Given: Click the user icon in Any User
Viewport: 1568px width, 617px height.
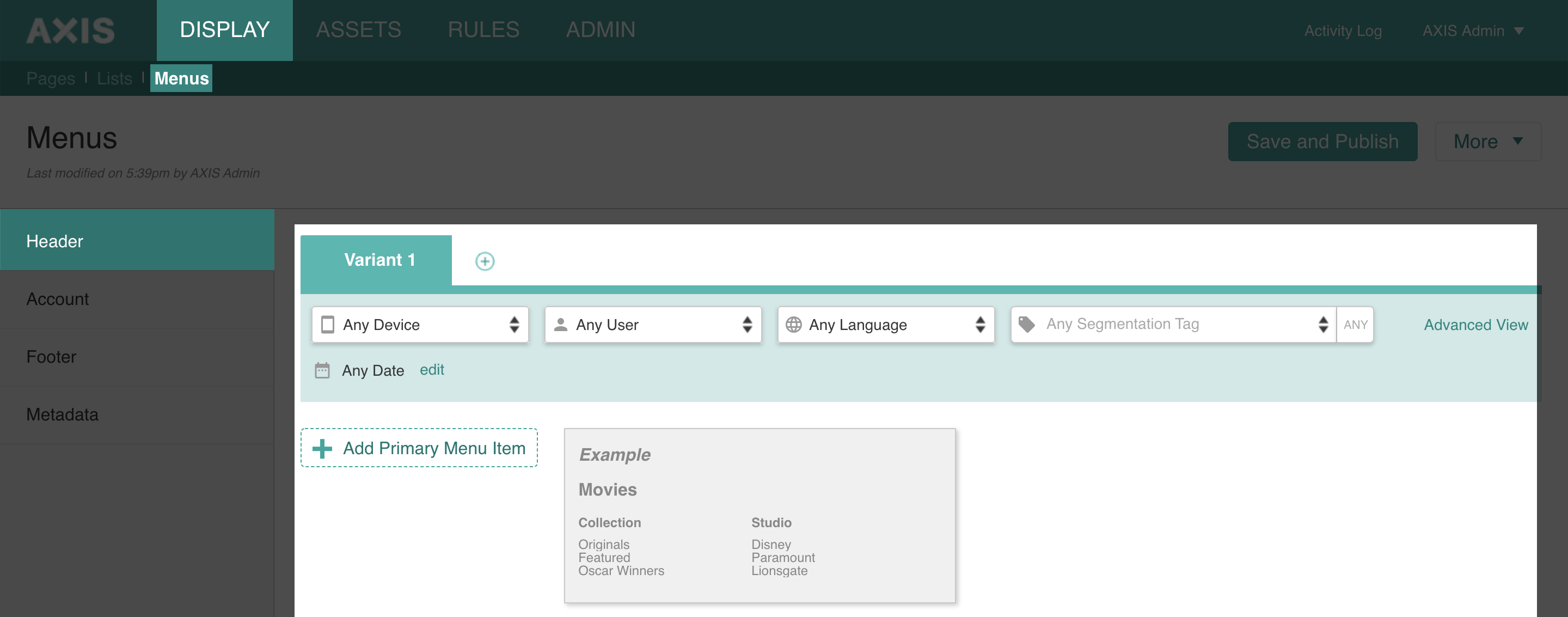Looking at the screenshot, I should pos(561,325).
